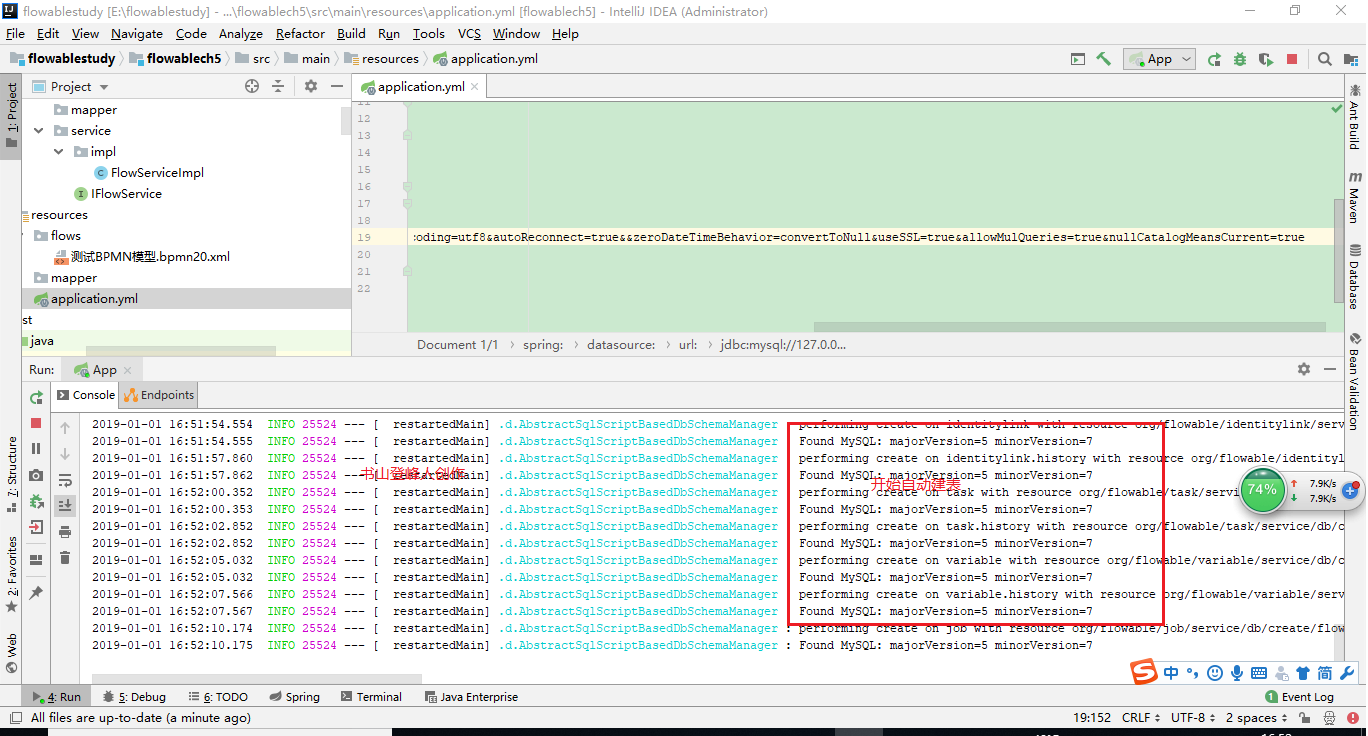Collapse the service folder

coord(39,131)
